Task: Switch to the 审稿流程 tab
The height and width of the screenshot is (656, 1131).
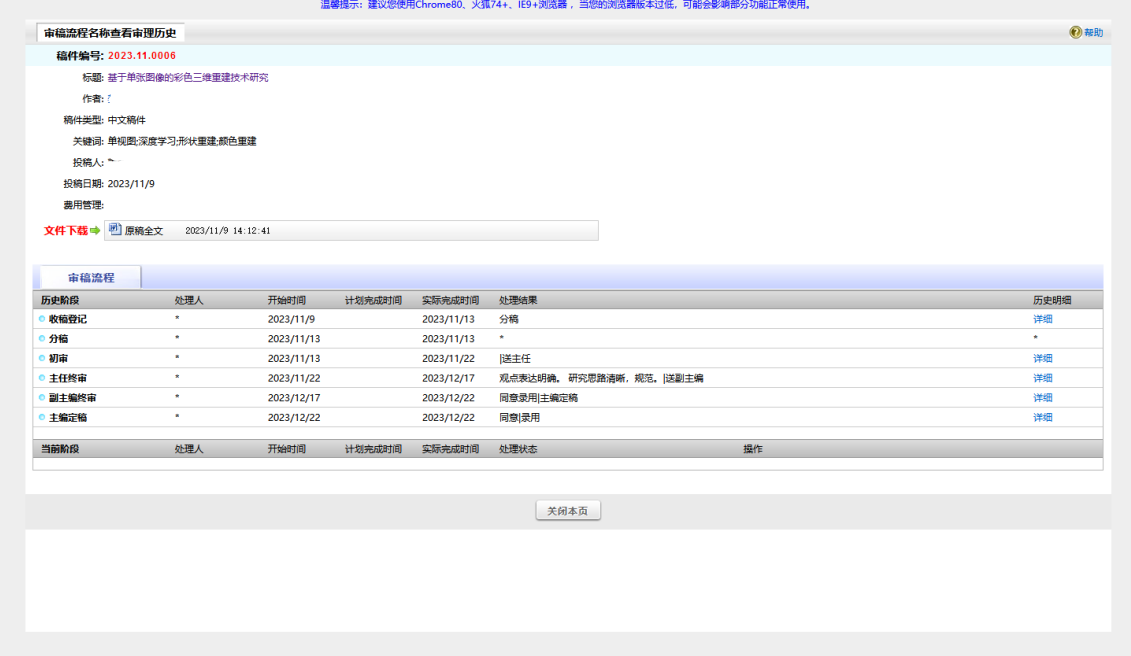Action: pyautogui.click(x=91, y=278)
